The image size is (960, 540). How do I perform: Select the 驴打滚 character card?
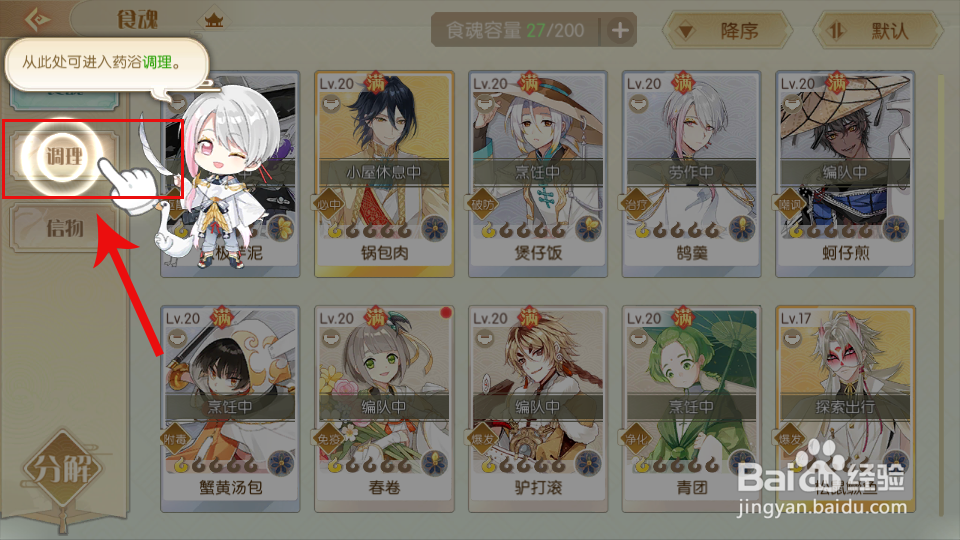pyautogui.click(x=538, y=409)
